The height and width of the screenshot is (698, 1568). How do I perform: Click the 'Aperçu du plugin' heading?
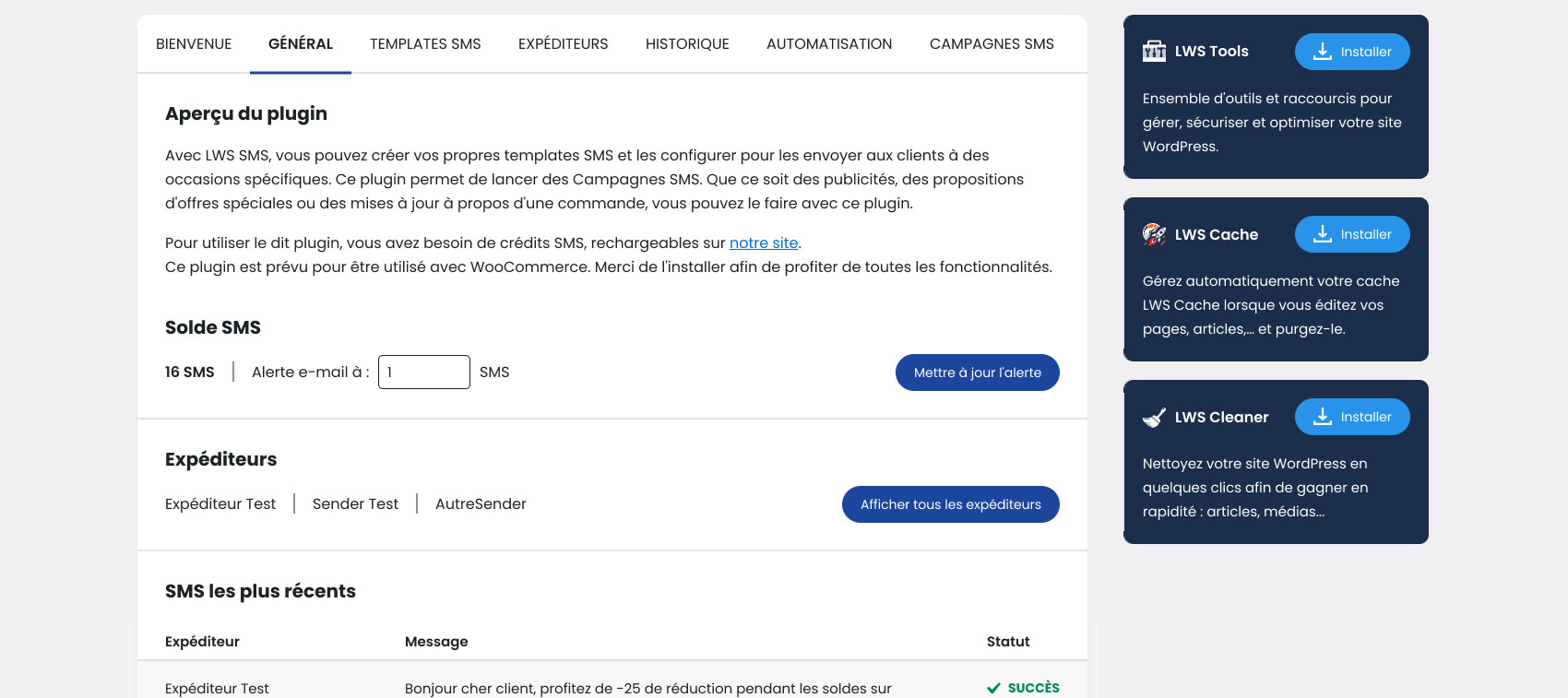pyautogui.click(x=246, y=113)
